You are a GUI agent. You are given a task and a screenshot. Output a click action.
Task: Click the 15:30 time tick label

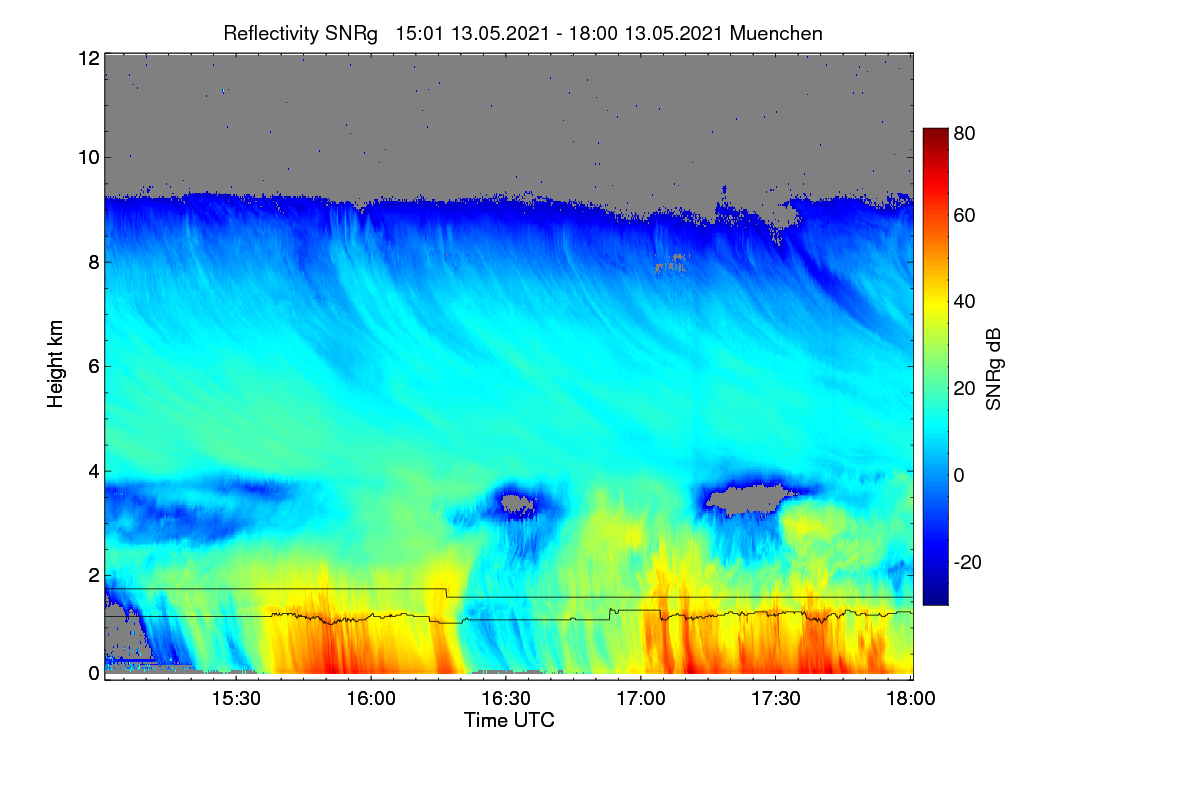236,698
